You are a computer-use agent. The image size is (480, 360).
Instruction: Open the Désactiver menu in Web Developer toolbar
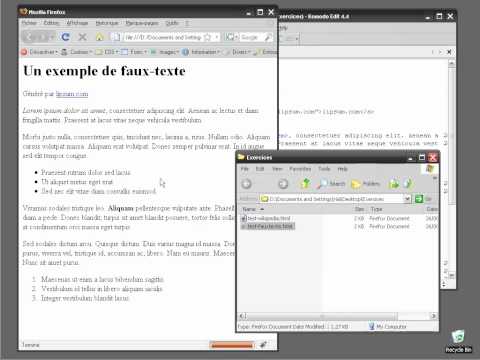click(x=39, y=52)
